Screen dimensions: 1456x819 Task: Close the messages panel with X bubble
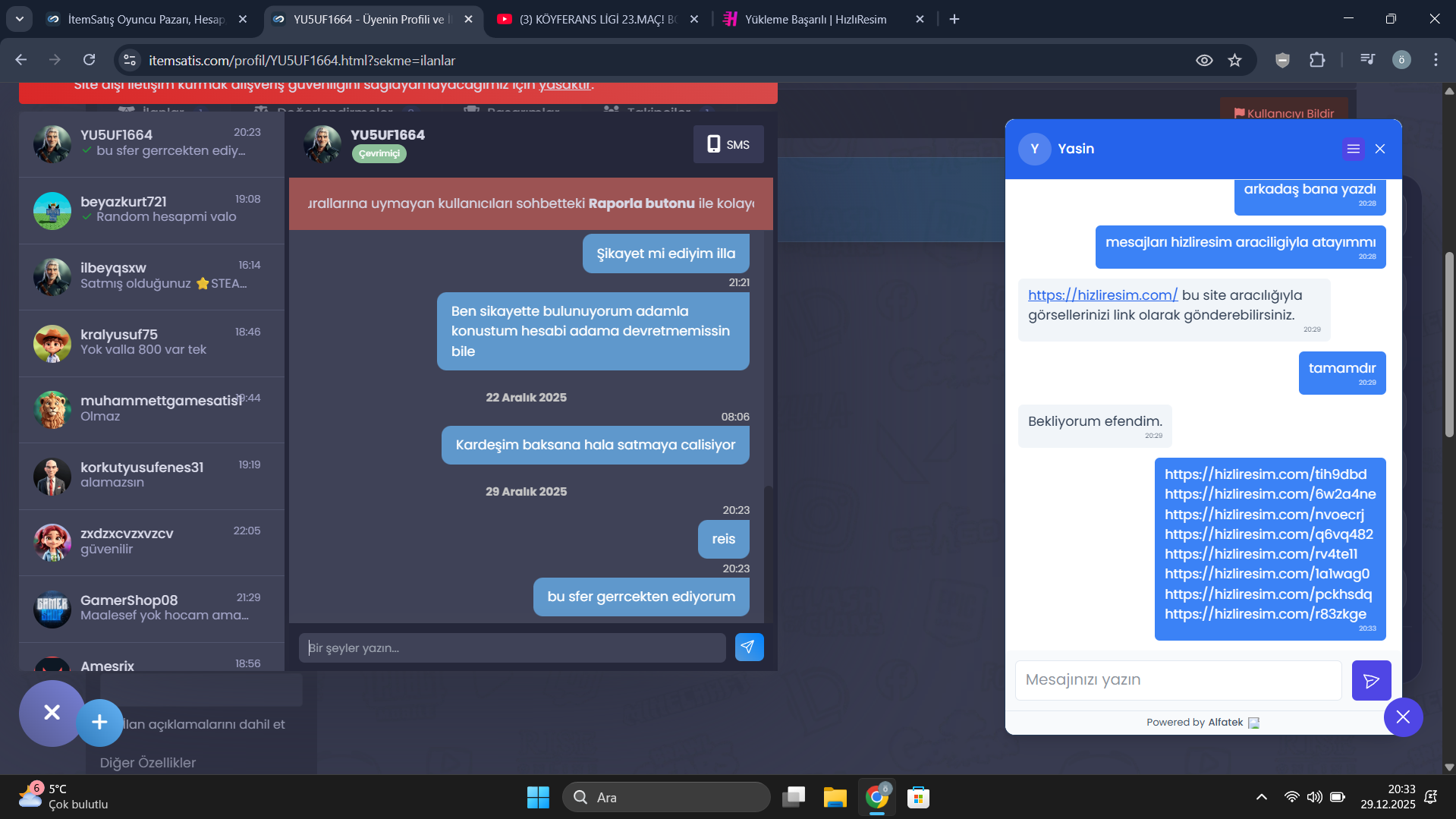52,713
